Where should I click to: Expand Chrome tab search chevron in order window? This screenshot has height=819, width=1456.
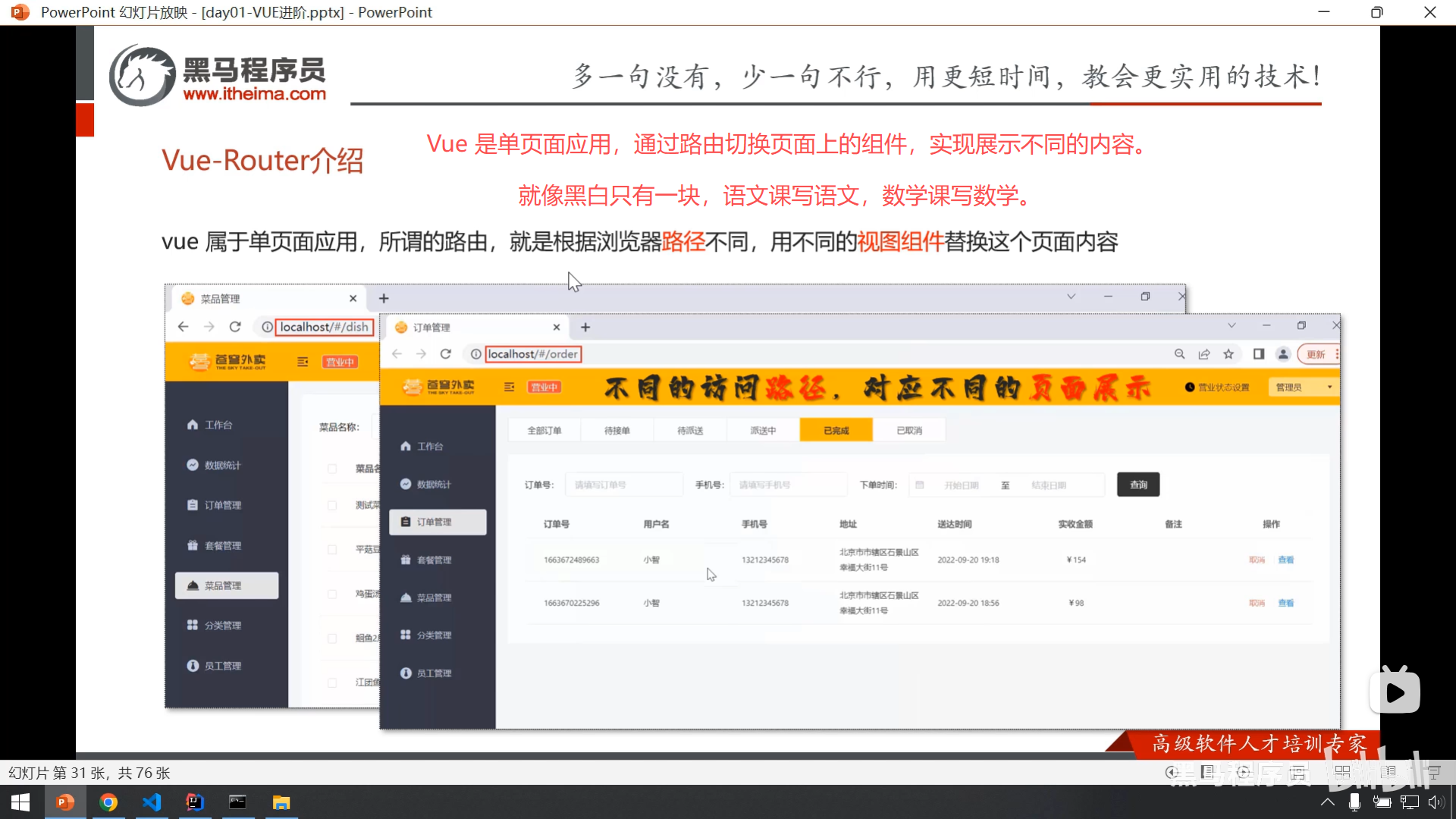click(1232, 325)
